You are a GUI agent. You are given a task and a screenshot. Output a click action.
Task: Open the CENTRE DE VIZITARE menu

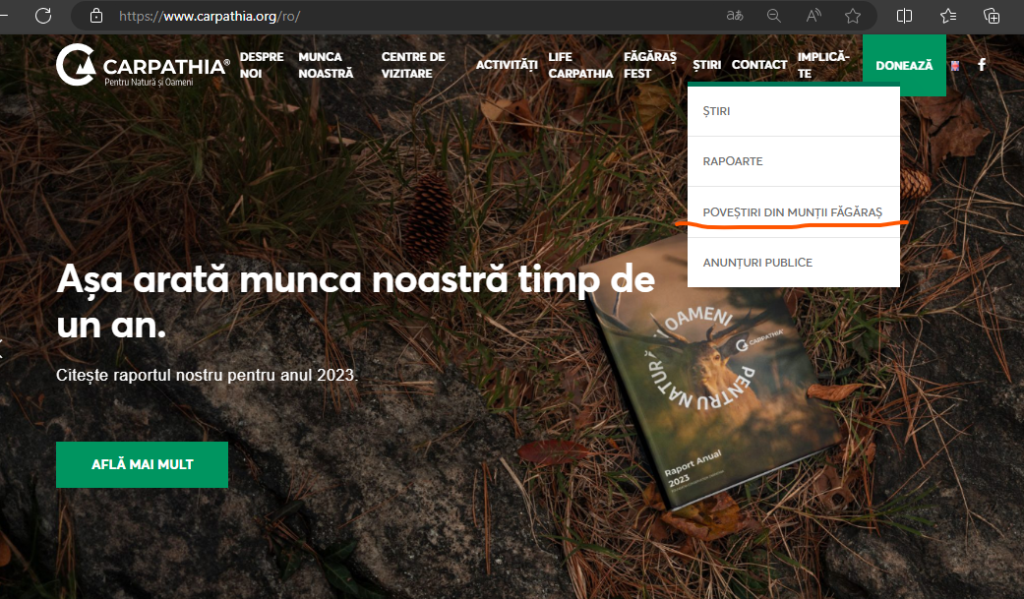tap(413, 65)
